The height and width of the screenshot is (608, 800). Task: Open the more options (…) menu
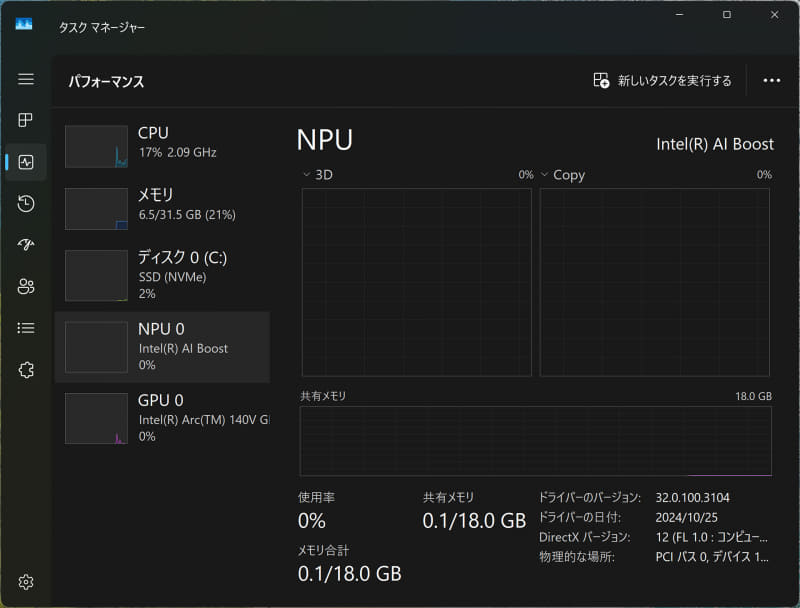[771, 80]
